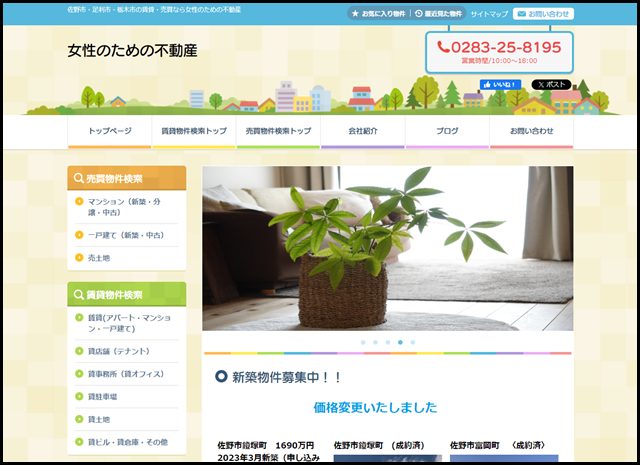Click green bullet icon beside 貸土地
This screenshot has width=640, height=465.
(x=79, y=419)
